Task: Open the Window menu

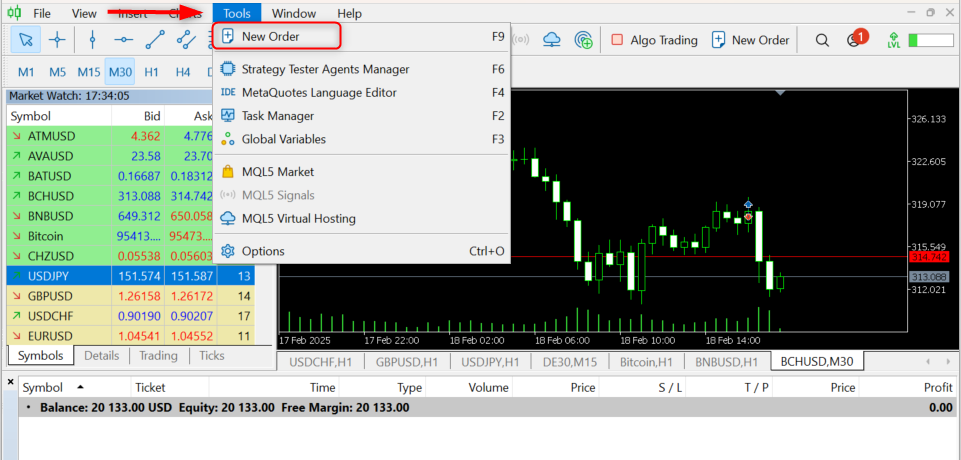Action: (294, 13)
